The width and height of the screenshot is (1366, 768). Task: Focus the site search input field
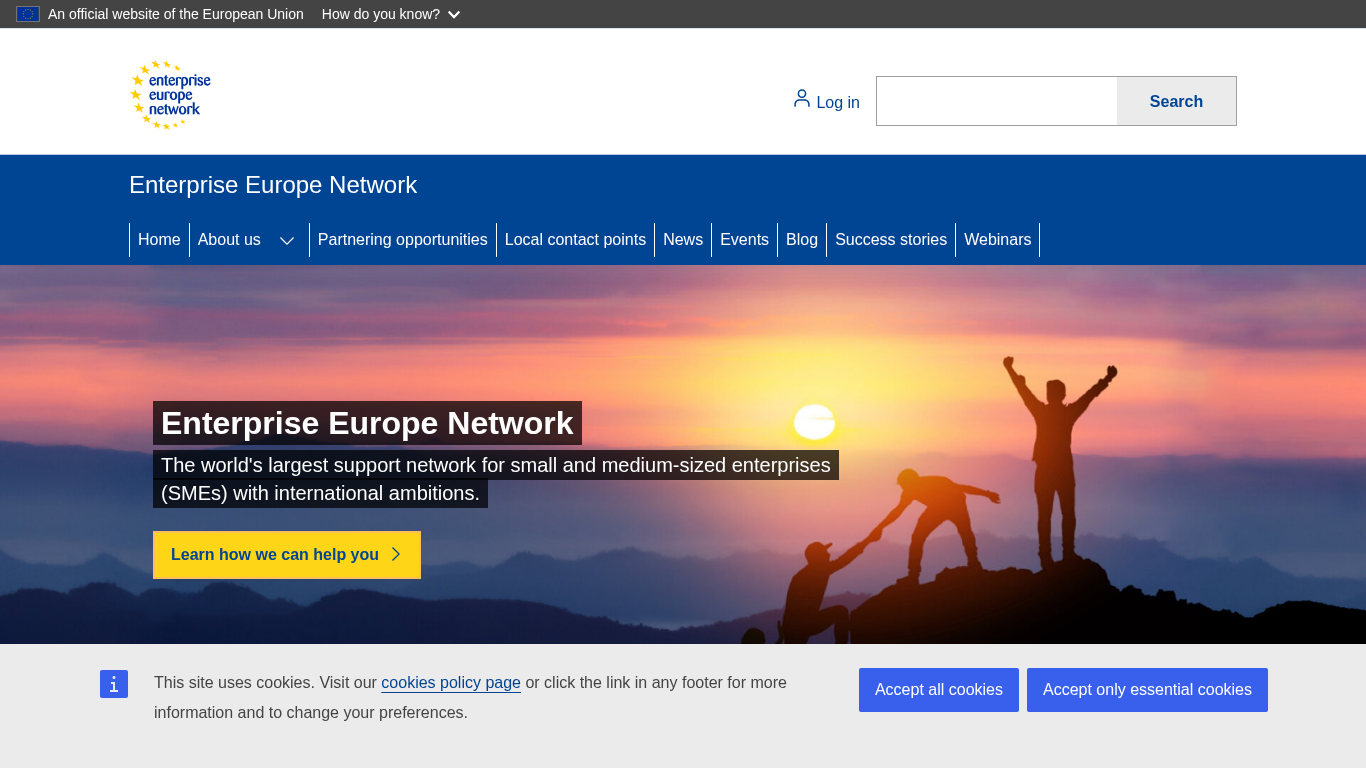pyautogui.click(x=997, y=101)
